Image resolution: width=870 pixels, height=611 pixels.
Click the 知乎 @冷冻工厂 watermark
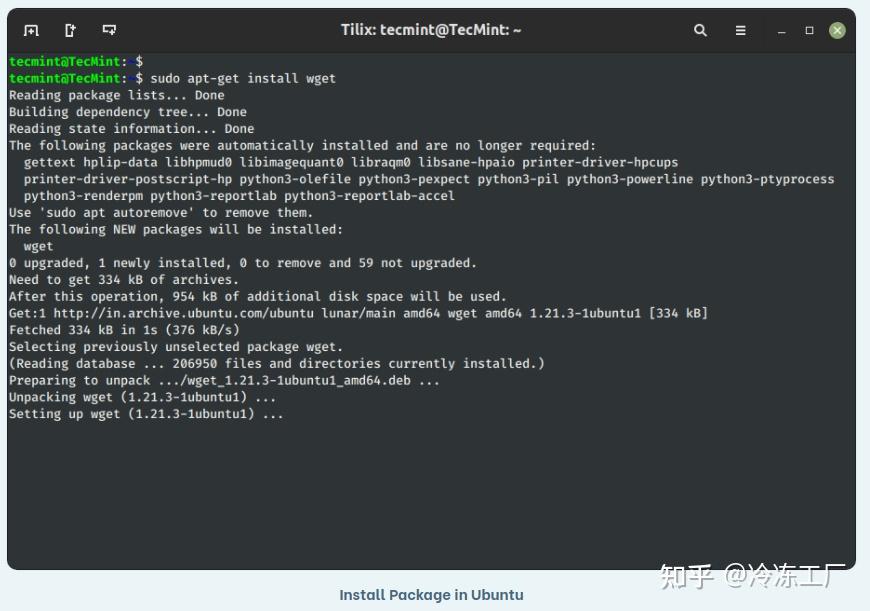pos(752,575)
